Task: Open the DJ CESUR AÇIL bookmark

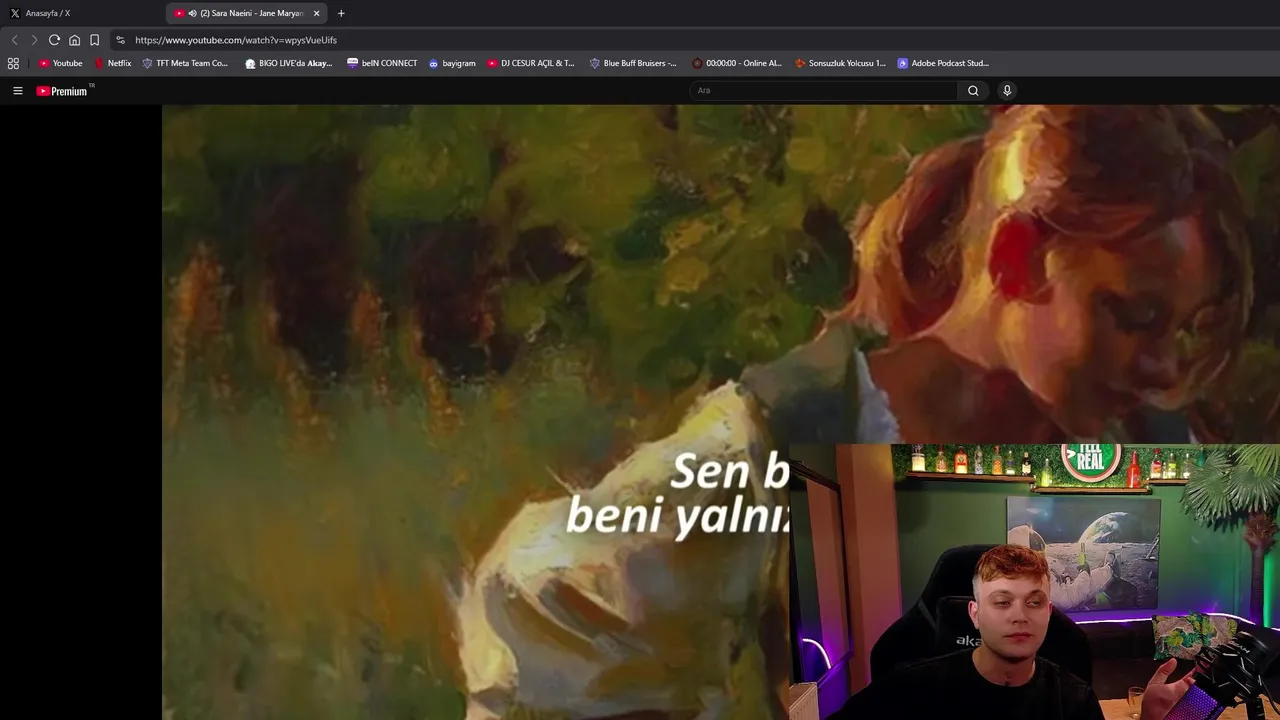Action: click(531, 63)
